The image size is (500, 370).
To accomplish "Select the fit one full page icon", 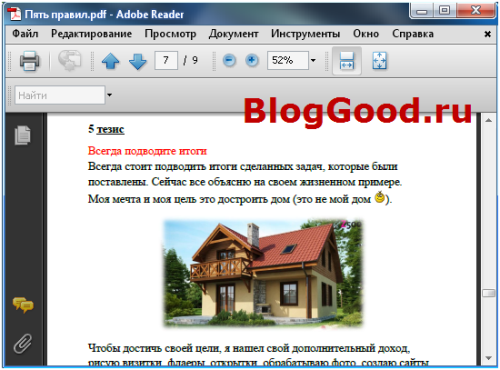I will coord(379,61).
